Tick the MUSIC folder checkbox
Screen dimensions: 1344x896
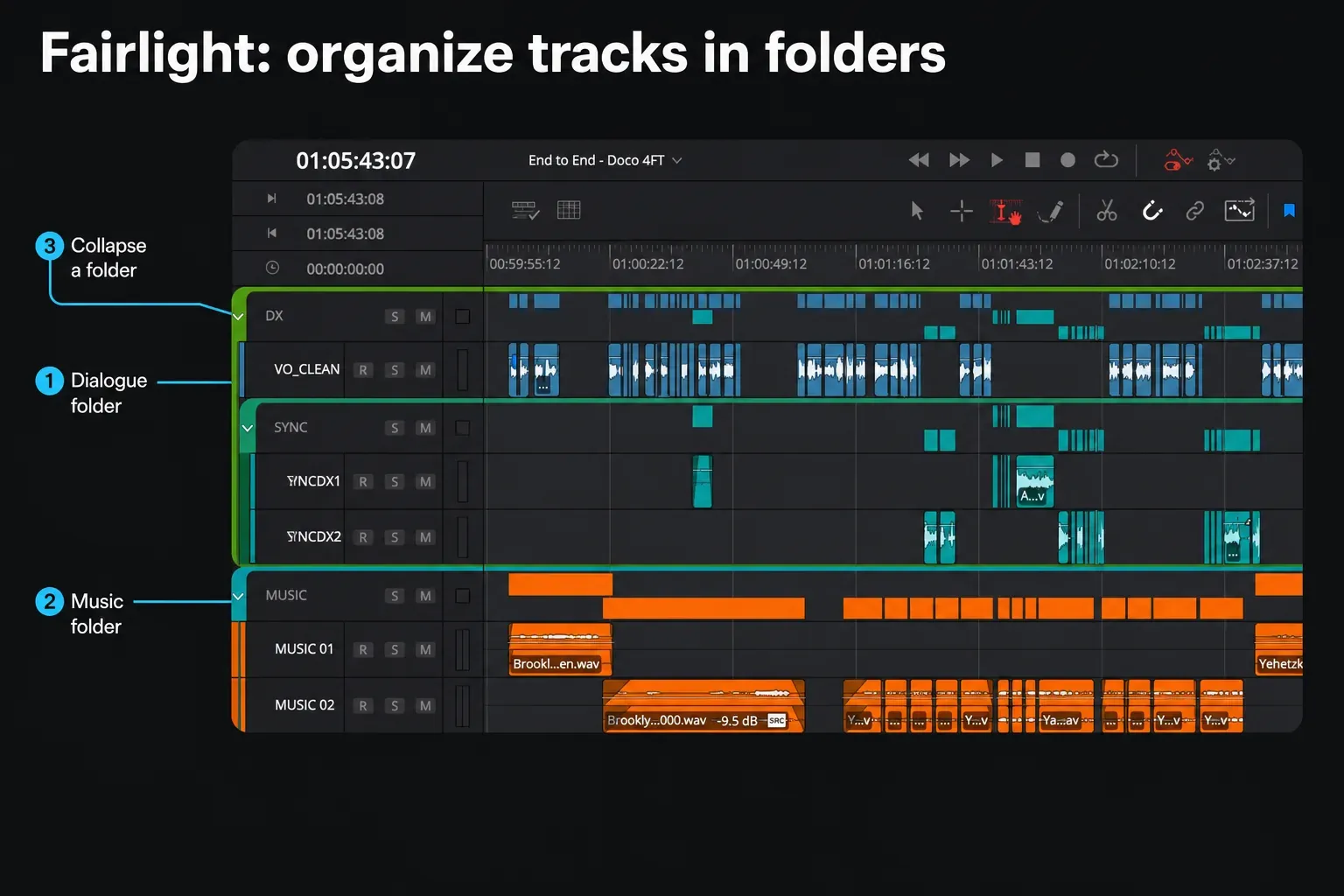463,596
